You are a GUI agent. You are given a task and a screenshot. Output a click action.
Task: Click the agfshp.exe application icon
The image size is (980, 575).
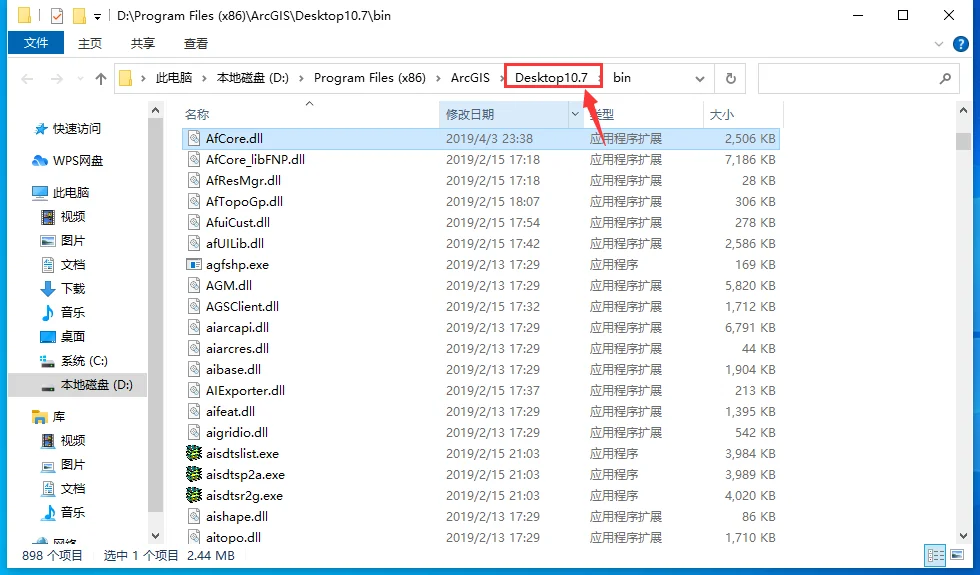pyautogui.click(x=194, y=264)
